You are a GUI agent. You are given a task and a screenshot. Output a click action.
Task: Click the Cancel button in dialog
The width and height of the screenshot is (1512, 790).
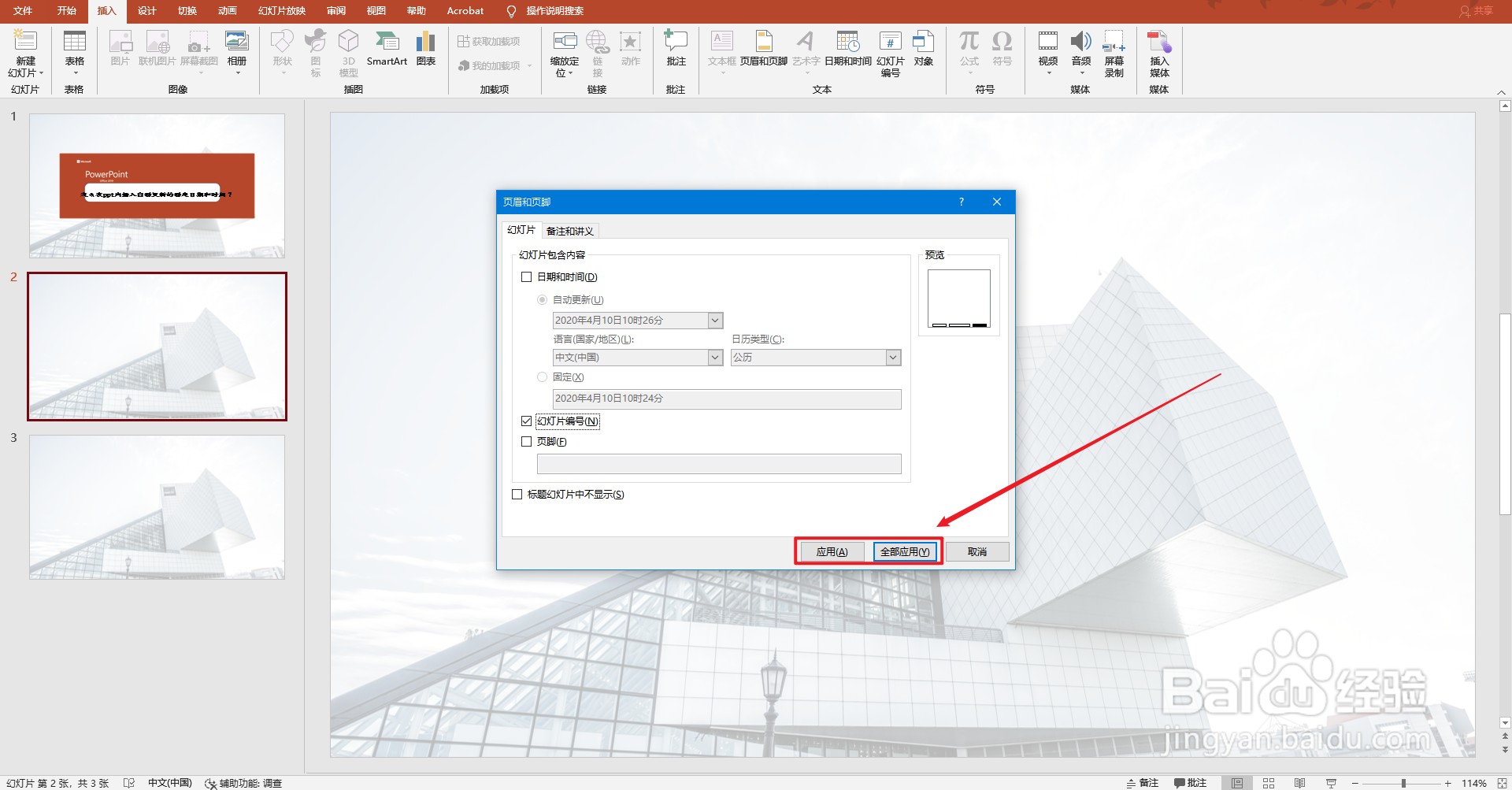(x=977, y=551)
